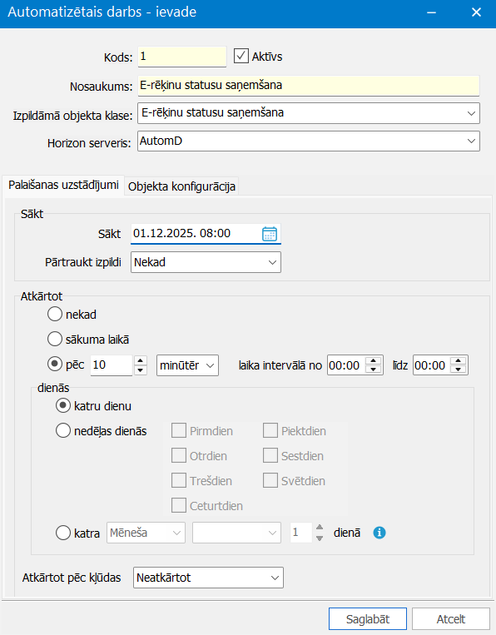The image size is (496, 635).
Task: Tick the Otrdien checkbox
Action: (179, 456)
